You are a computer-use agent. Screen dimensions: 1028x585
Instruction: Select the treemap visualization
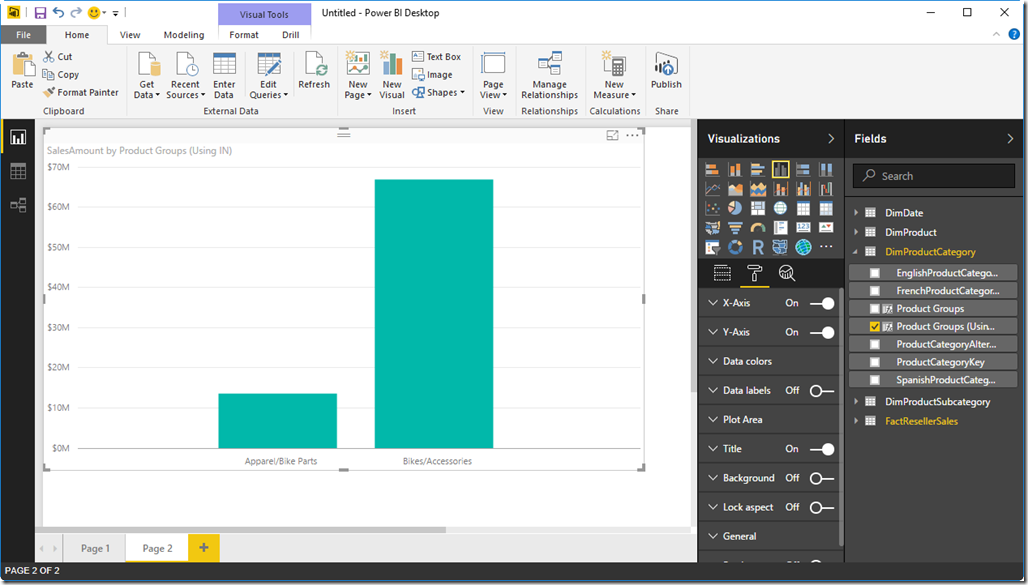coord(758,209)
